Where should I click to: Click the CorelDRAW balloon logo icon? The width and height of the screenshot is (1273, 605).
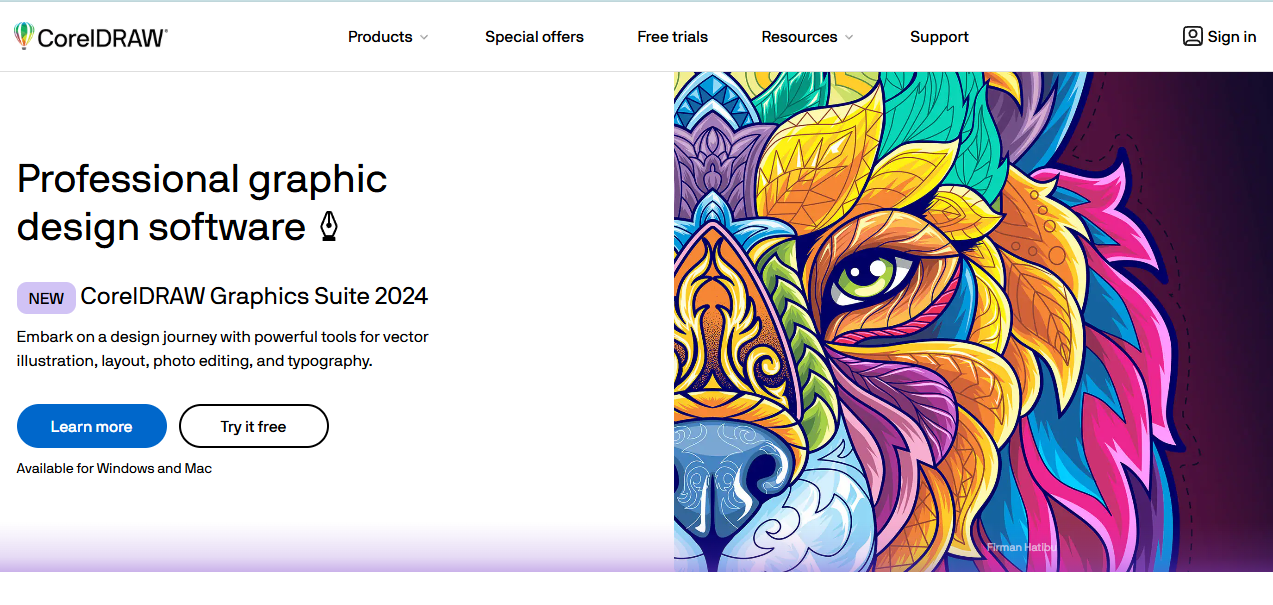(23, 36)
